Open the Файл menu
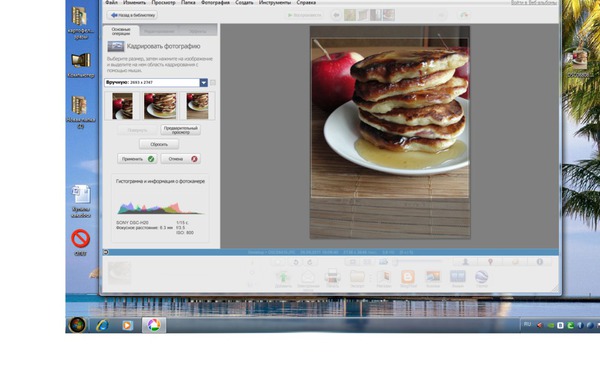600x375 pixels. coord(111,2)
